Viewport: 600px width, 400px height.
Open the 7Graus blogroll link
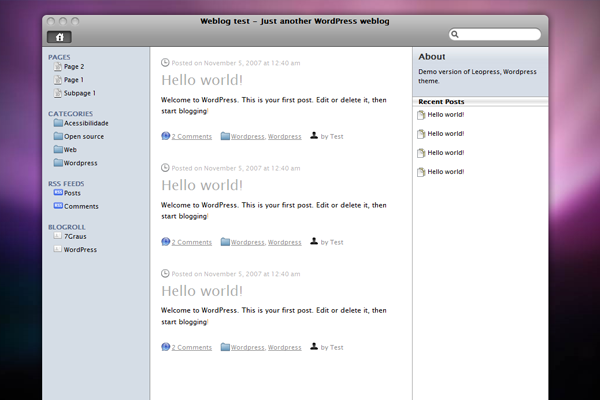pos(75,237)
